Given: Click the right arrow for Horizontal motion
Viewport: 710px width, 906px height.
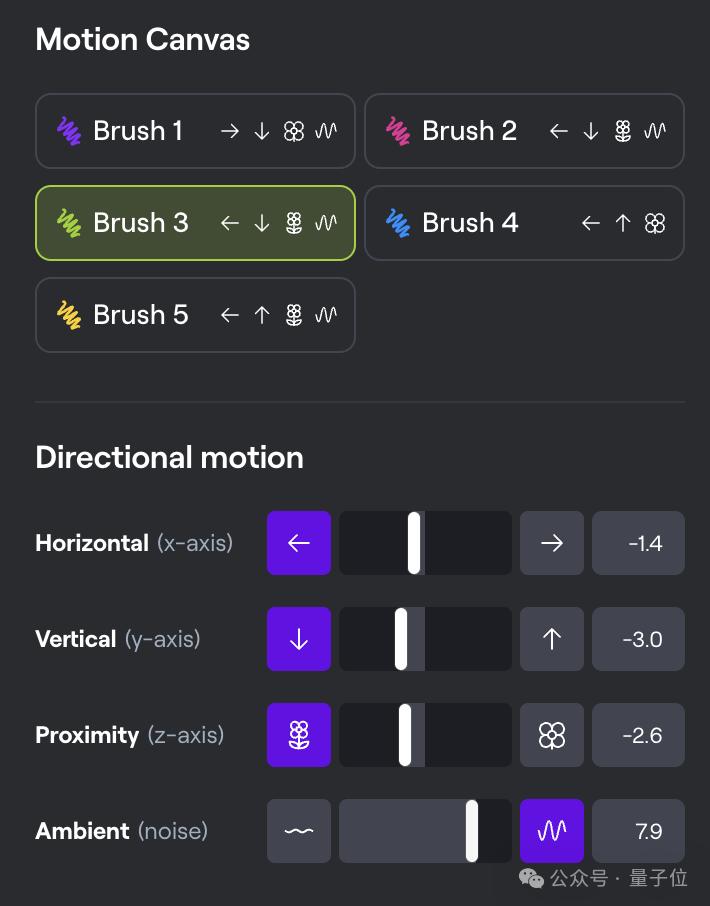Looking at the screenshot, I should (552, 543).
